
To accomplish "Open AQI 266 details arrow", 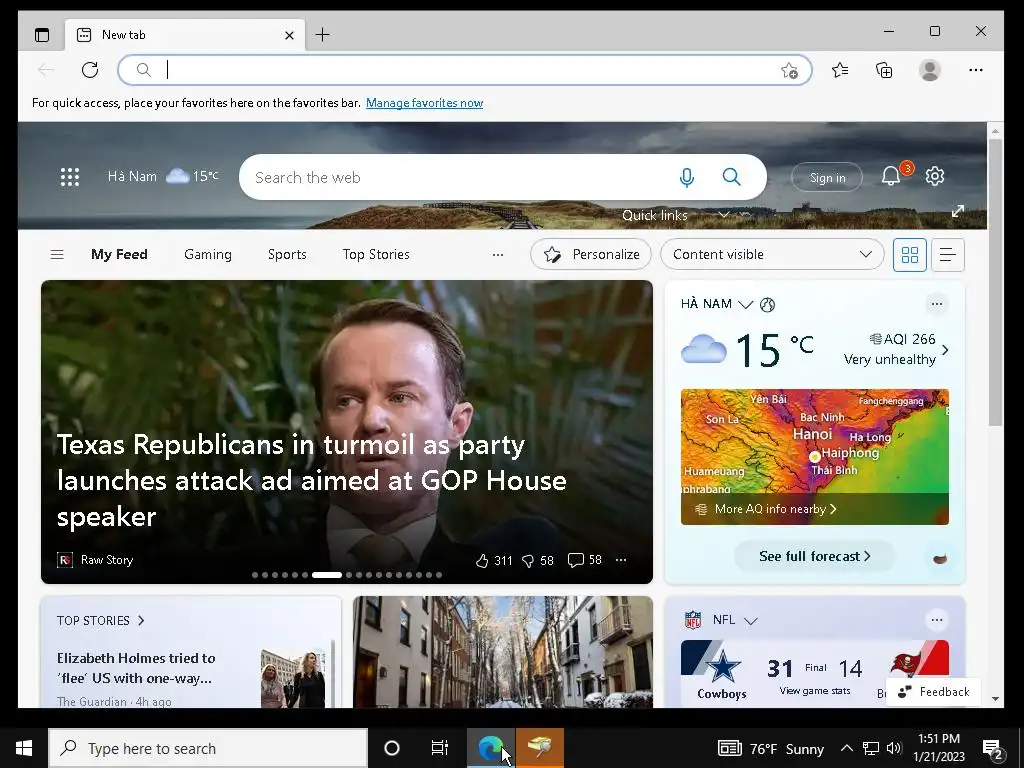I will 945,350.
